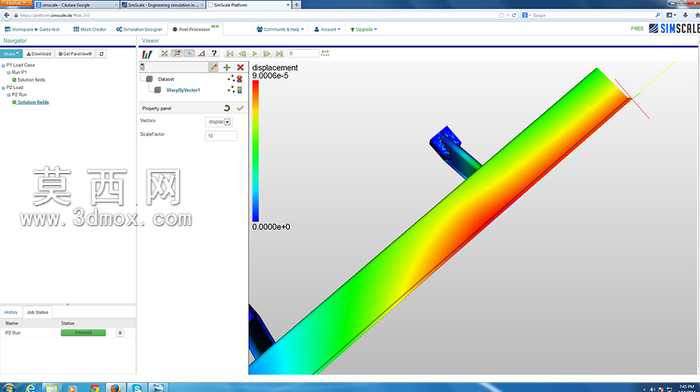The height and width of the screenshot is (392, 700).
Task: Open the Upgrade dropdown menu
Action: click(364, 29)
